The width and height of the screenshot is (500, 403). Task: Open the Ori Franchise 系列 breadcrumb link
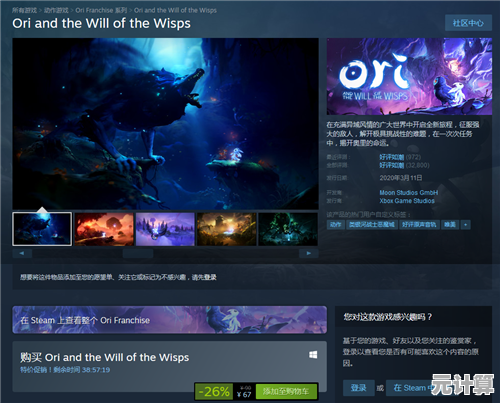pyautogui.click(x=101, y=10)
